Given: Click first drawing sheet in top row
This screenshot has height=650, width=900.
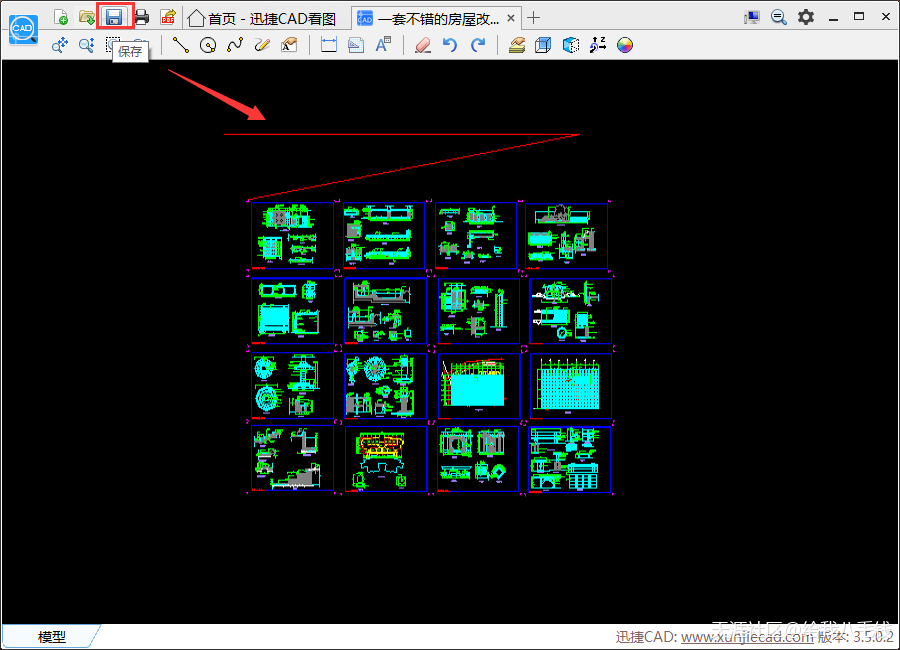Looking at the screenshot, I should click(293, 235).
